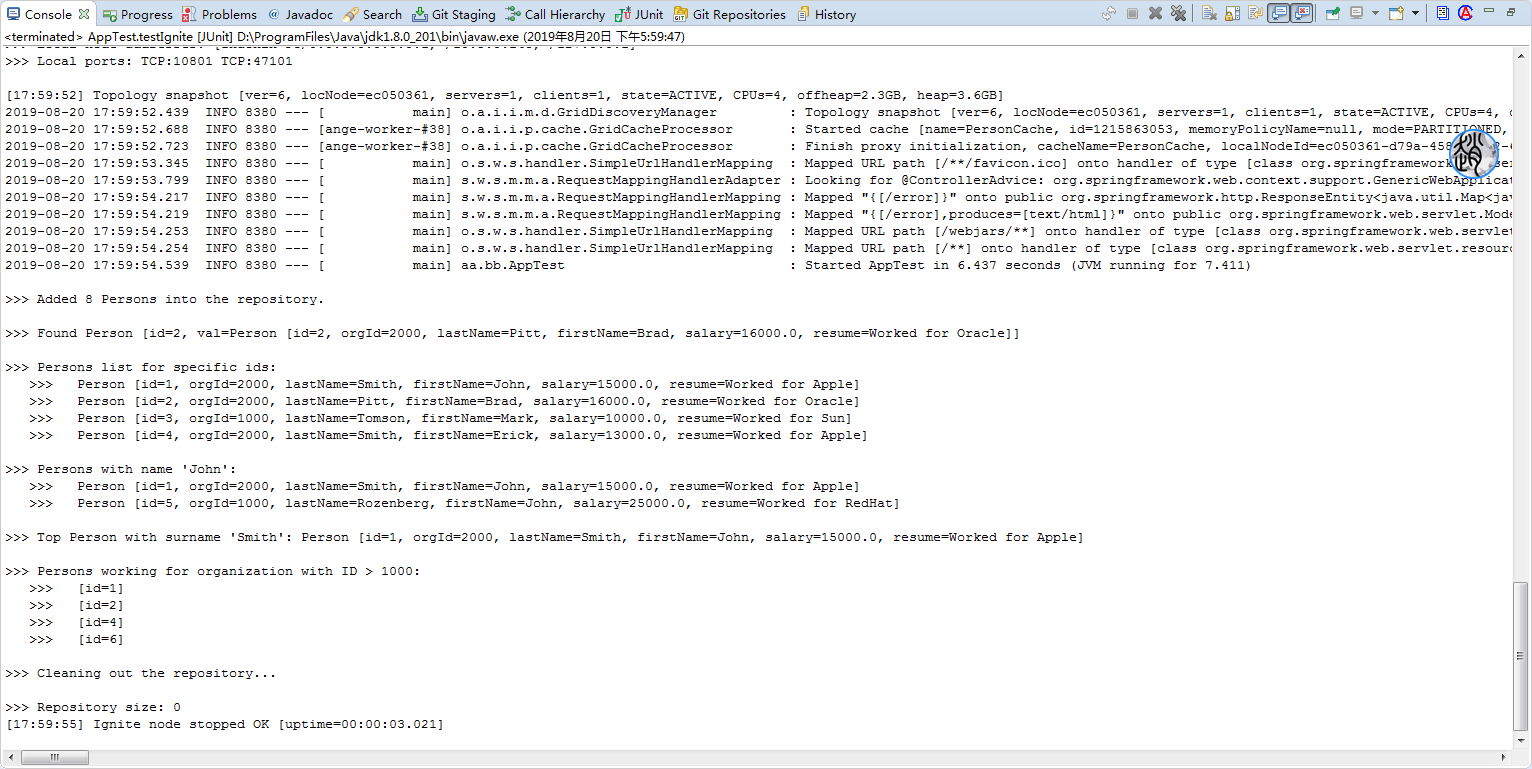Click the gray Terminate square icon

tap(1132, 14)
